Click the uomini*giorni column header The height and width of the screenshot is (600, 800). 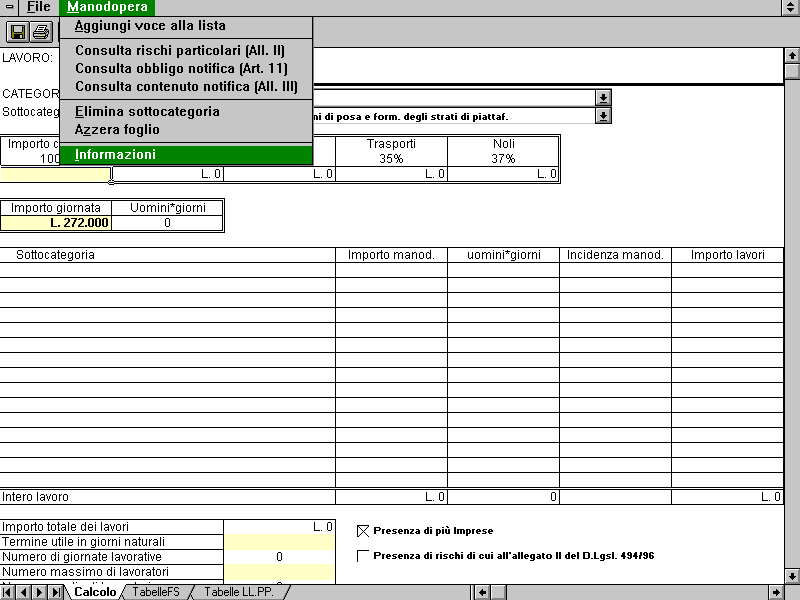click(x=504, y=255)
